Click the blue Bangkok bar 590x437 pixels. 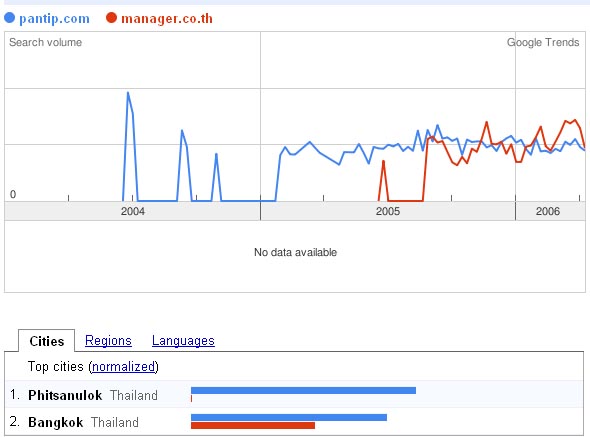(289, 417)
